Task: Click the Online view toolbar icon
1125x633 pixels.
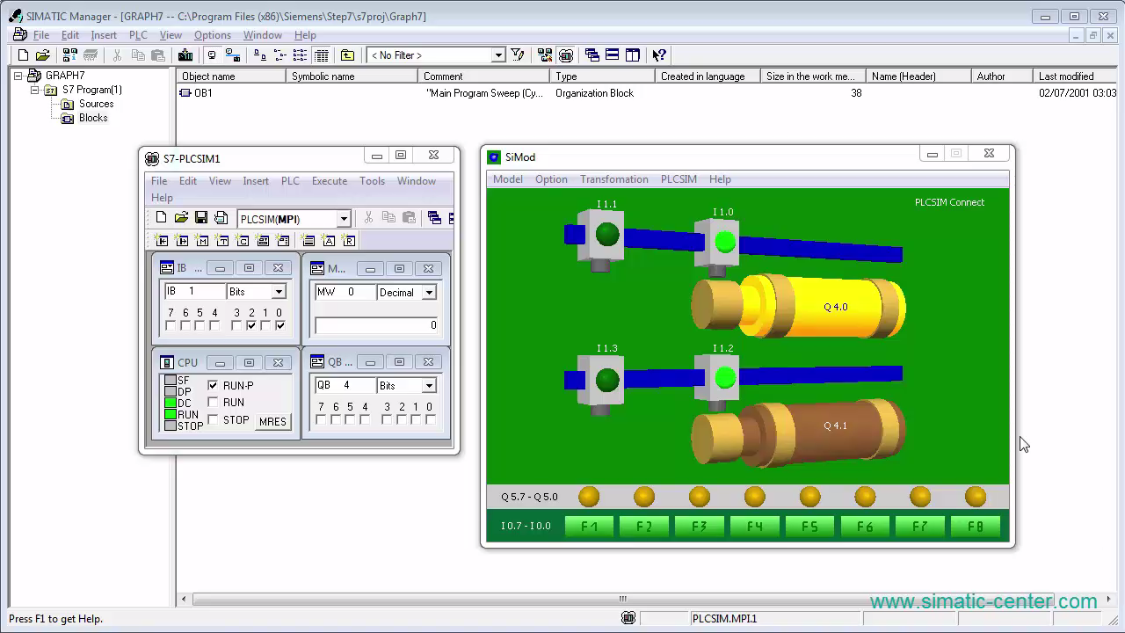Action: pyautogui.click(x=212, y=55)
